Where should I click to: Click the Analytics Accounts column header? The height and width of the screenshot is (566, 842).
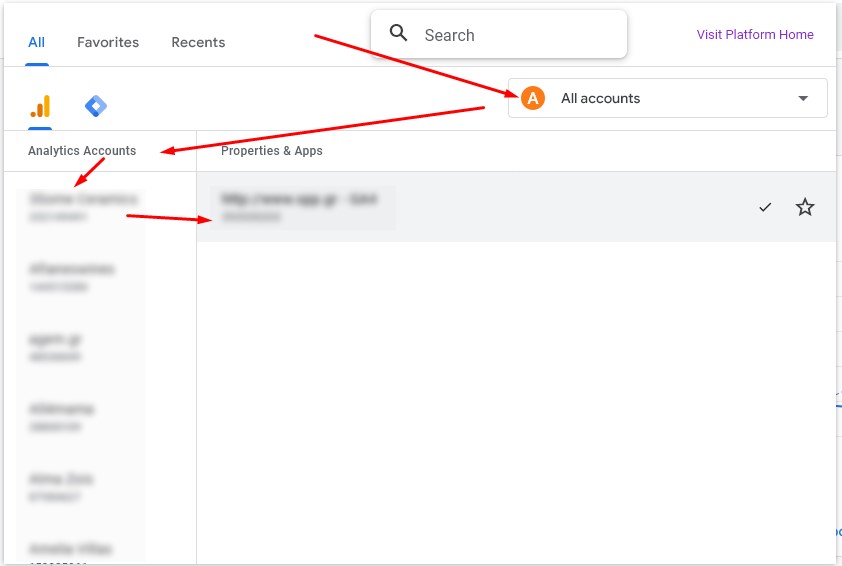click(x=82, y=151)
